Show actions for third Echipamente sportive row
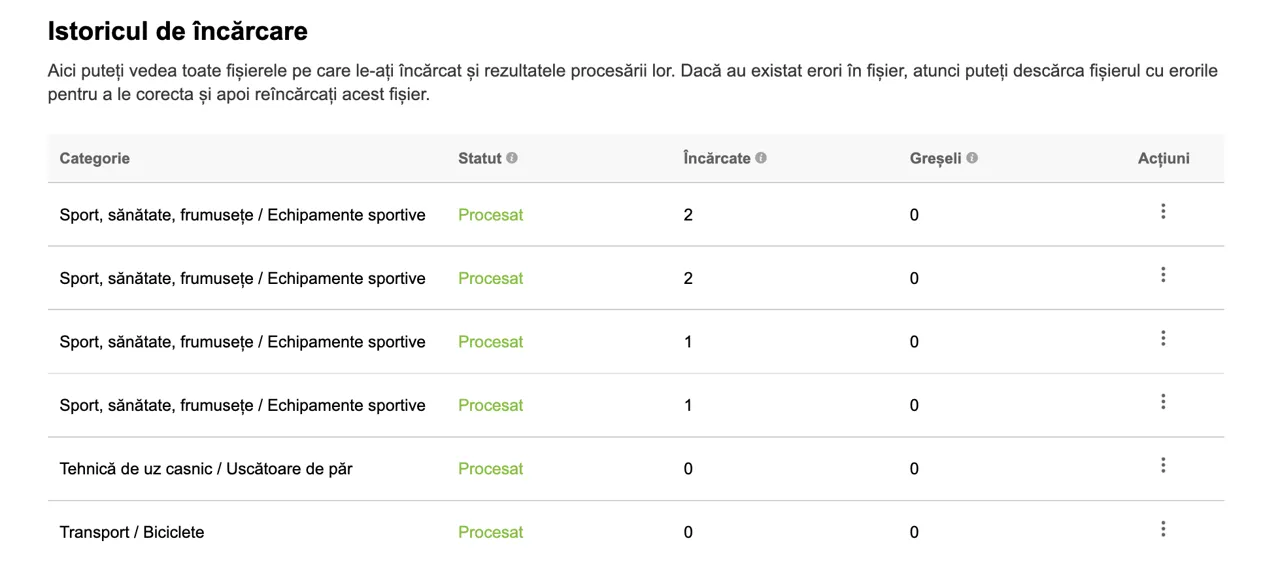 tap(1163, 338)
